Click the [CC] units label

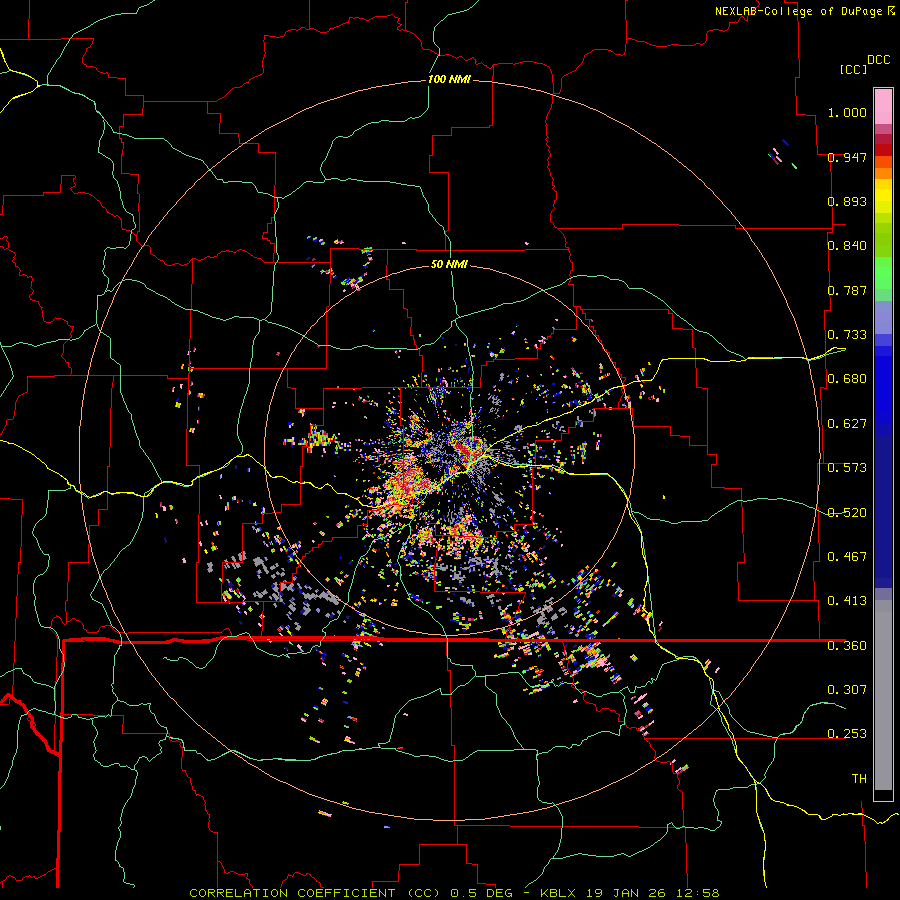tap(853, 69)
